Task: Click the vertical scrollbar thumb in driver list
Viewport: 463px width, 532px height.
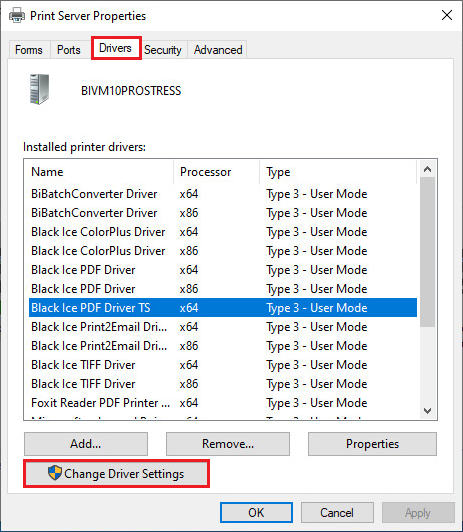Action: (x=427, y=252)
